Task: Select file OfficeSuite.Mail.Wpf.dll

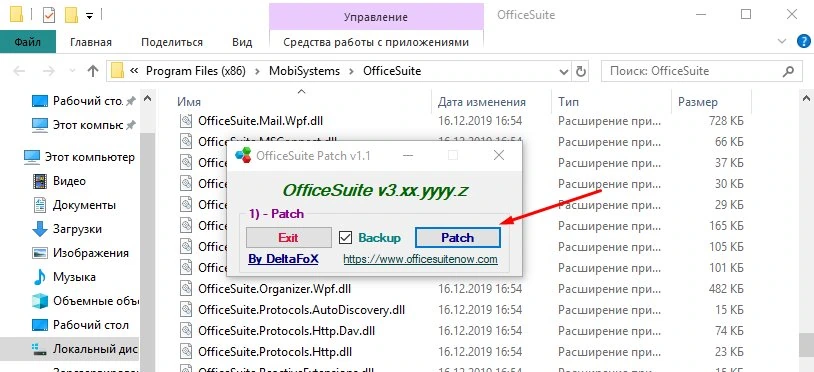Action: [261, 121]
